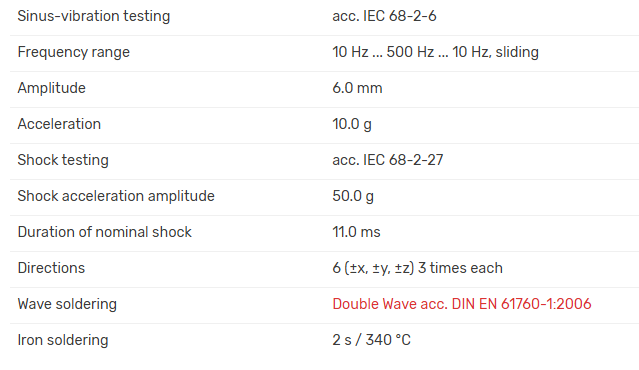This screenshot has width=639, height=370.
Task: Click the 6.0 mm amplitude value
Action: (x=357, y=88)
